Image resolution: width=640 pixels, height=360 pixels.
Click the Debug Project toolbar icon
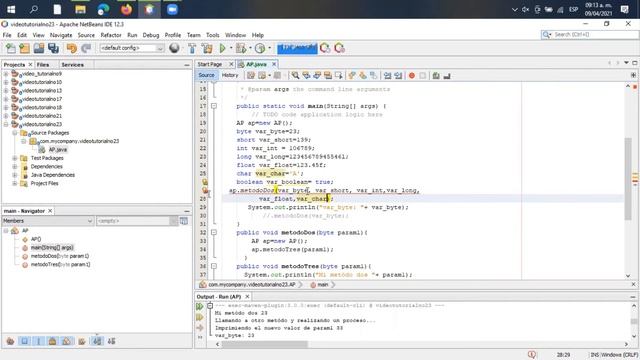[x=241, y=48]
